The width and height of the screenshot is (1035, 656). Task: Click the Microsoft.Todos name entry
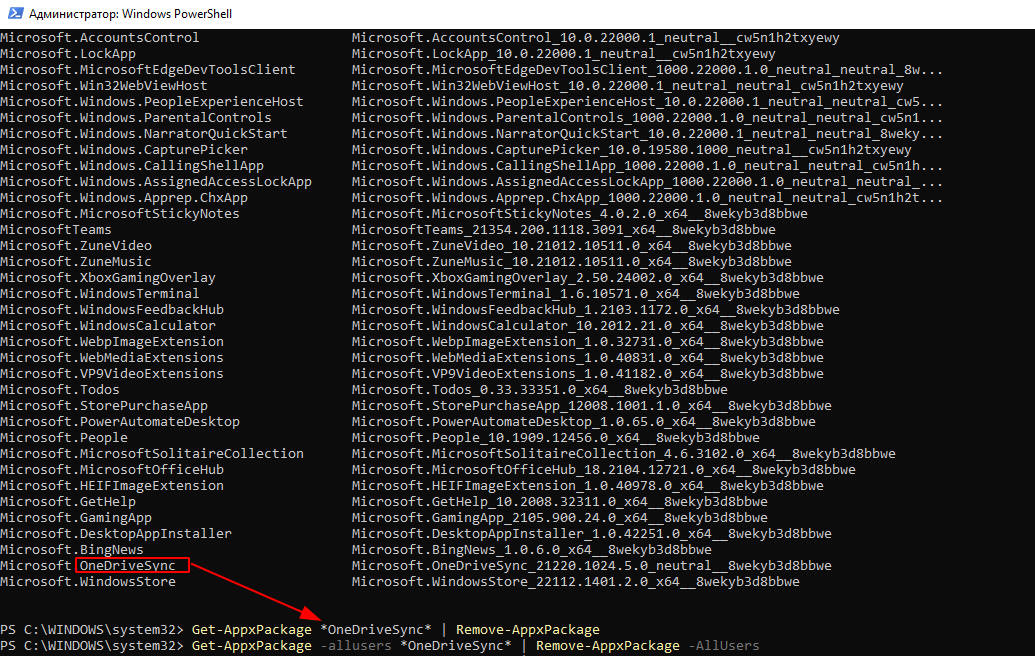point(60,390)
